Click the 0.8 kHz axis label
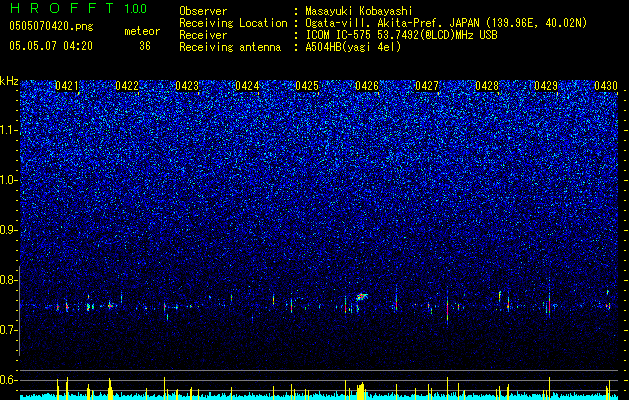The height and width of the screenshot is (400, 629). (x=9, y=280)
